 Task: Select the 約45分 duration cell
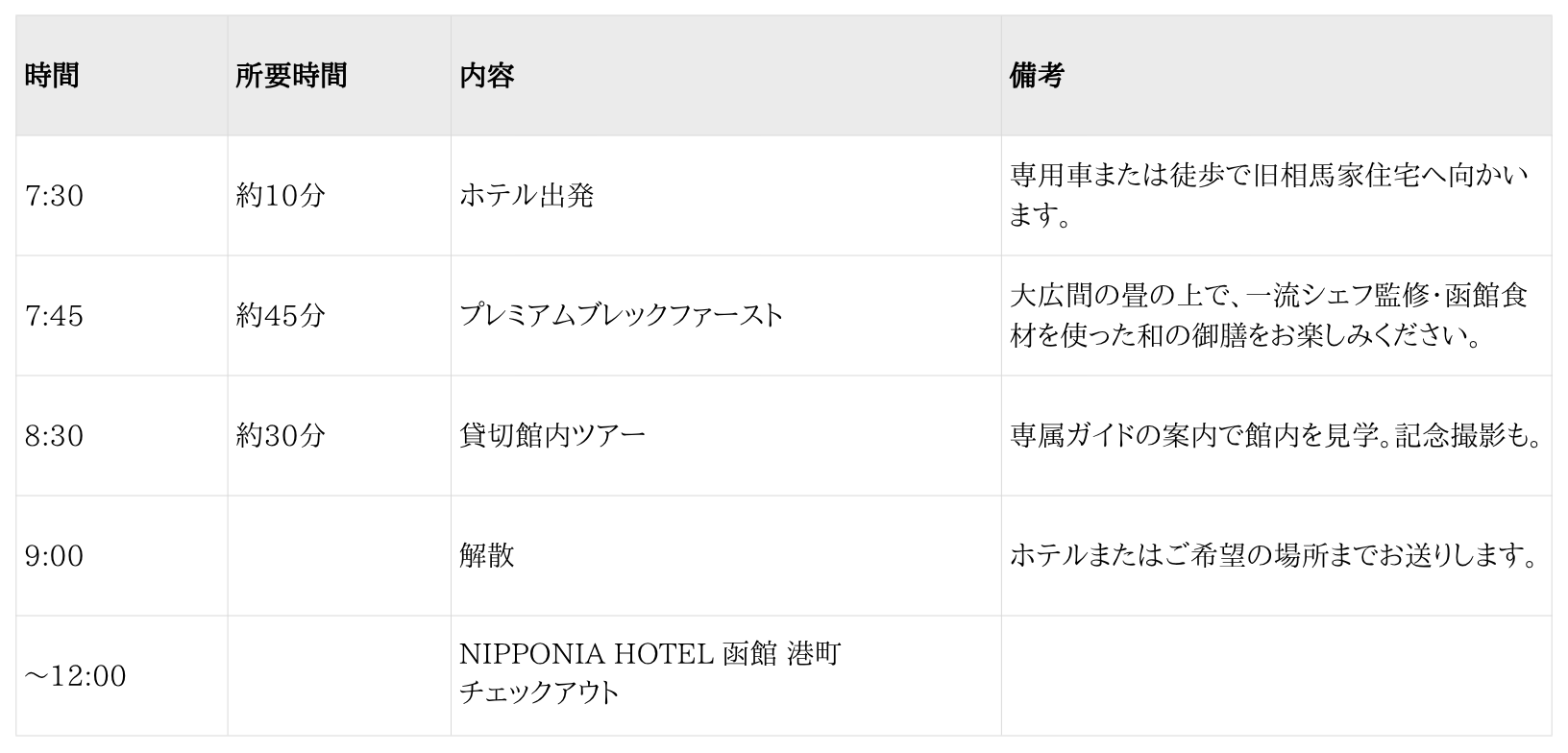click(281, 316)
